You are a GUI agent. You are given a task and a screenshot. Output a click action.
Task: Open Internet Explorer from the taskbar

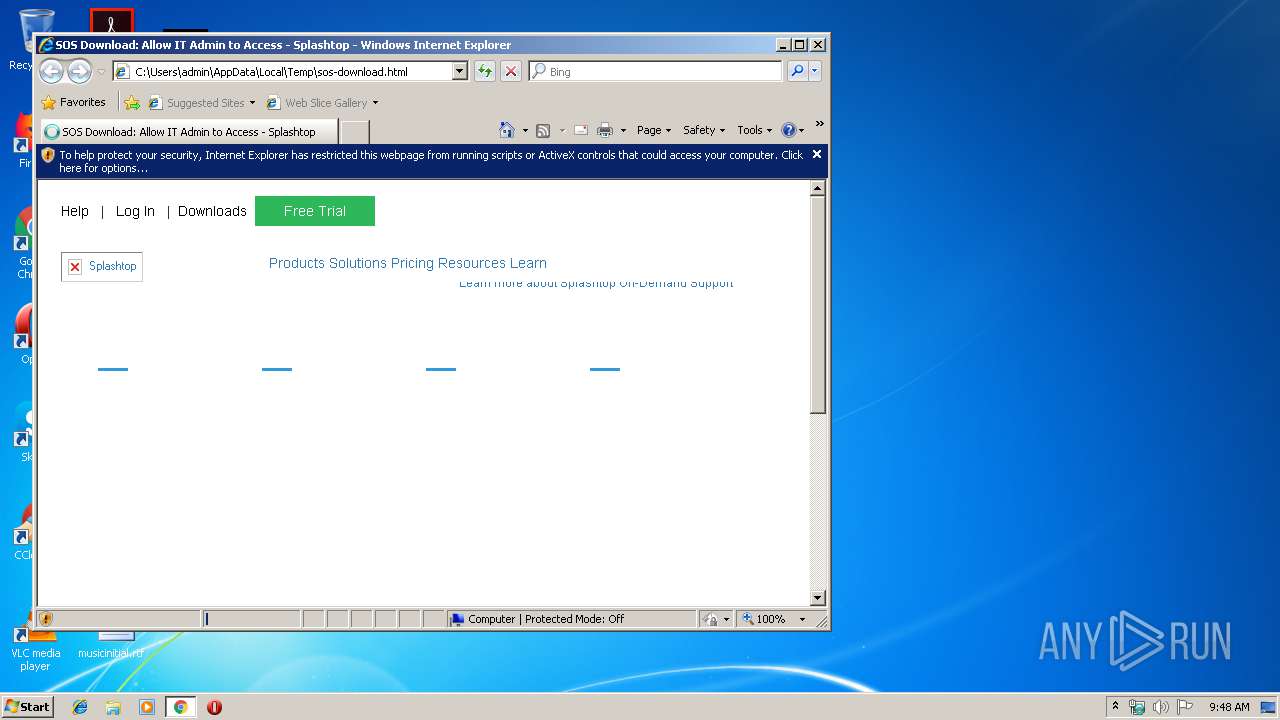80,707
